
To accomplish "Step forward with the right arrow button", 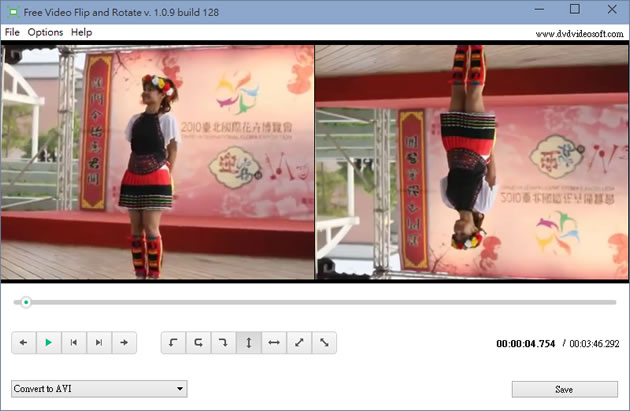I will click(123, 343).
